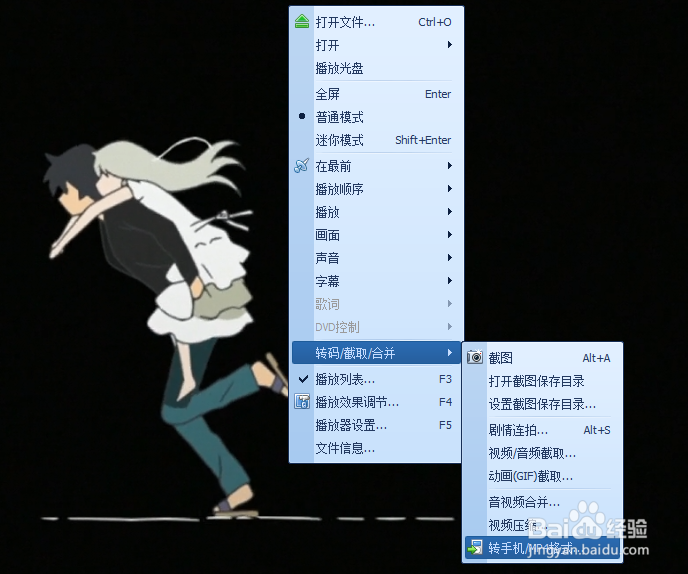Viewport: 688px width, 574px height.
Task: Open the 声音 submenu
Action: (375, 258)
